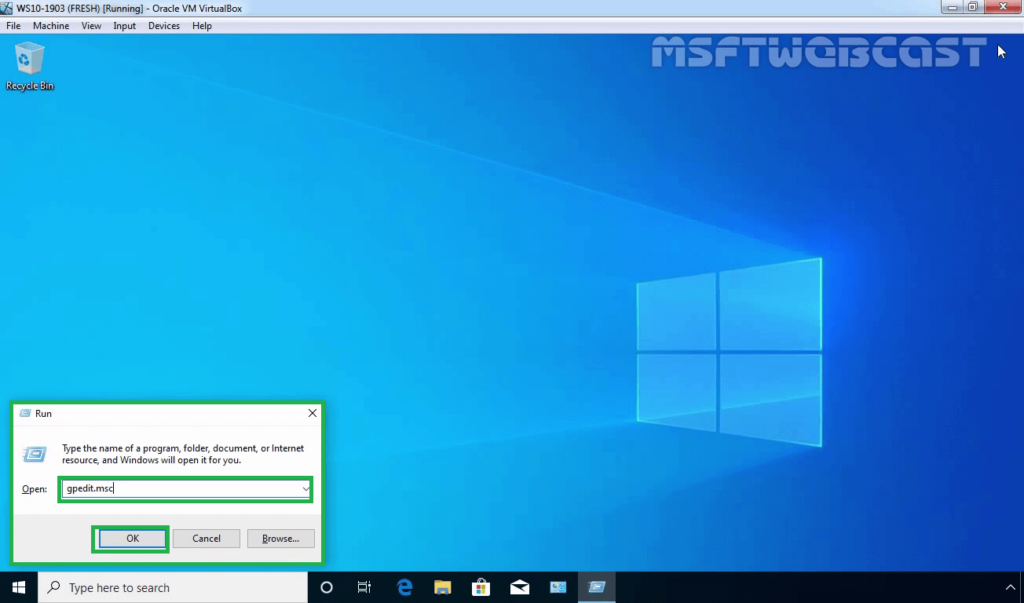This screenshot has width=1024, height=603.
Task: Open File Explorer from taskbar
Action: pos(443,587)
